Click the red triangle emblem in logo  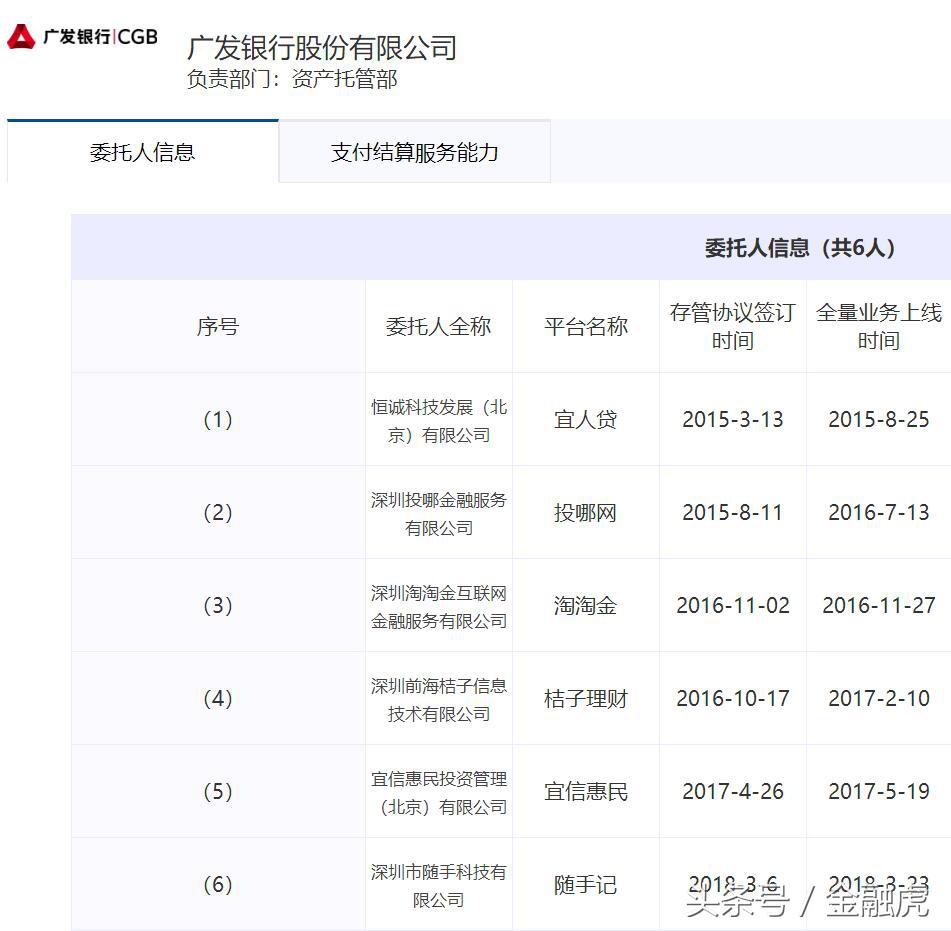click(23, 35)
